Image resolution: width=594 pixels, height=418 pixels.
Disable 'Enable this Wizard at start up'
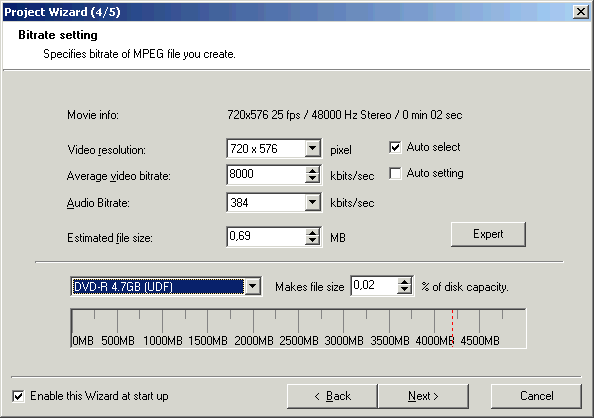pyautogui.click(x=18, y=396)
